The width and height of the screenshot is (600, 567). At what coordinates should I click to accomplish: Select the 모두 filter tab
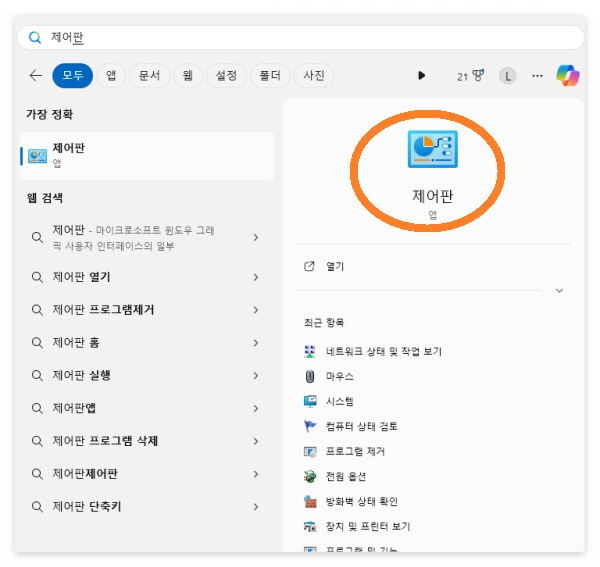pos(73,75)
